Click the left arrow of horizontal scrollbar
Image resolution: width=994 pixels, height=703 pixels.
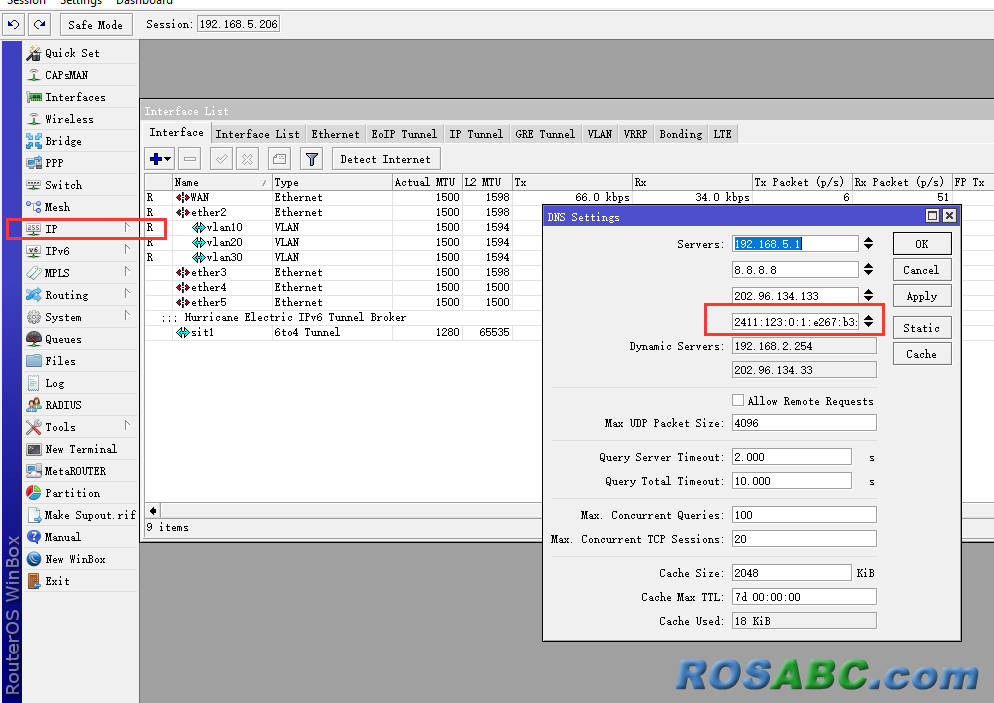153,510
